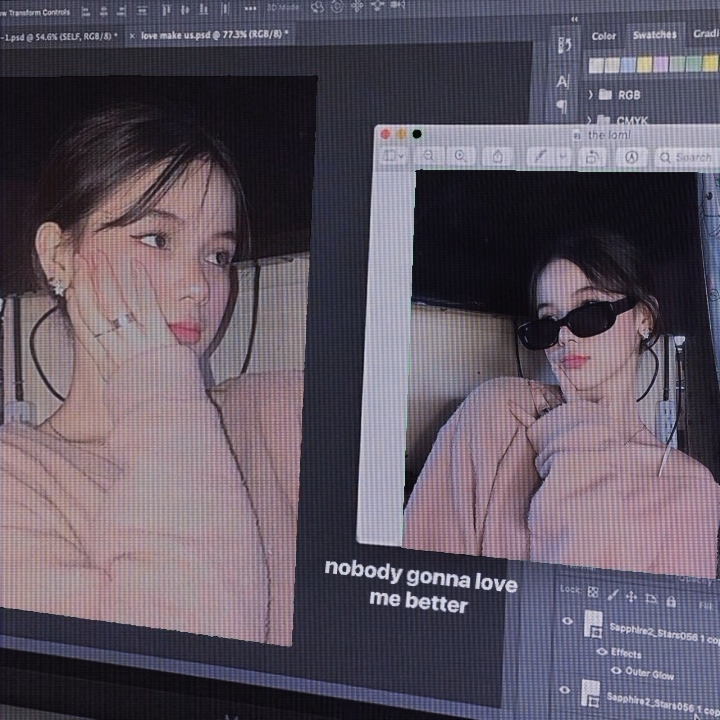Click the lock image pixels brush icon
The height and width of the screenshot is (720, 720).
tap(613, 595)
